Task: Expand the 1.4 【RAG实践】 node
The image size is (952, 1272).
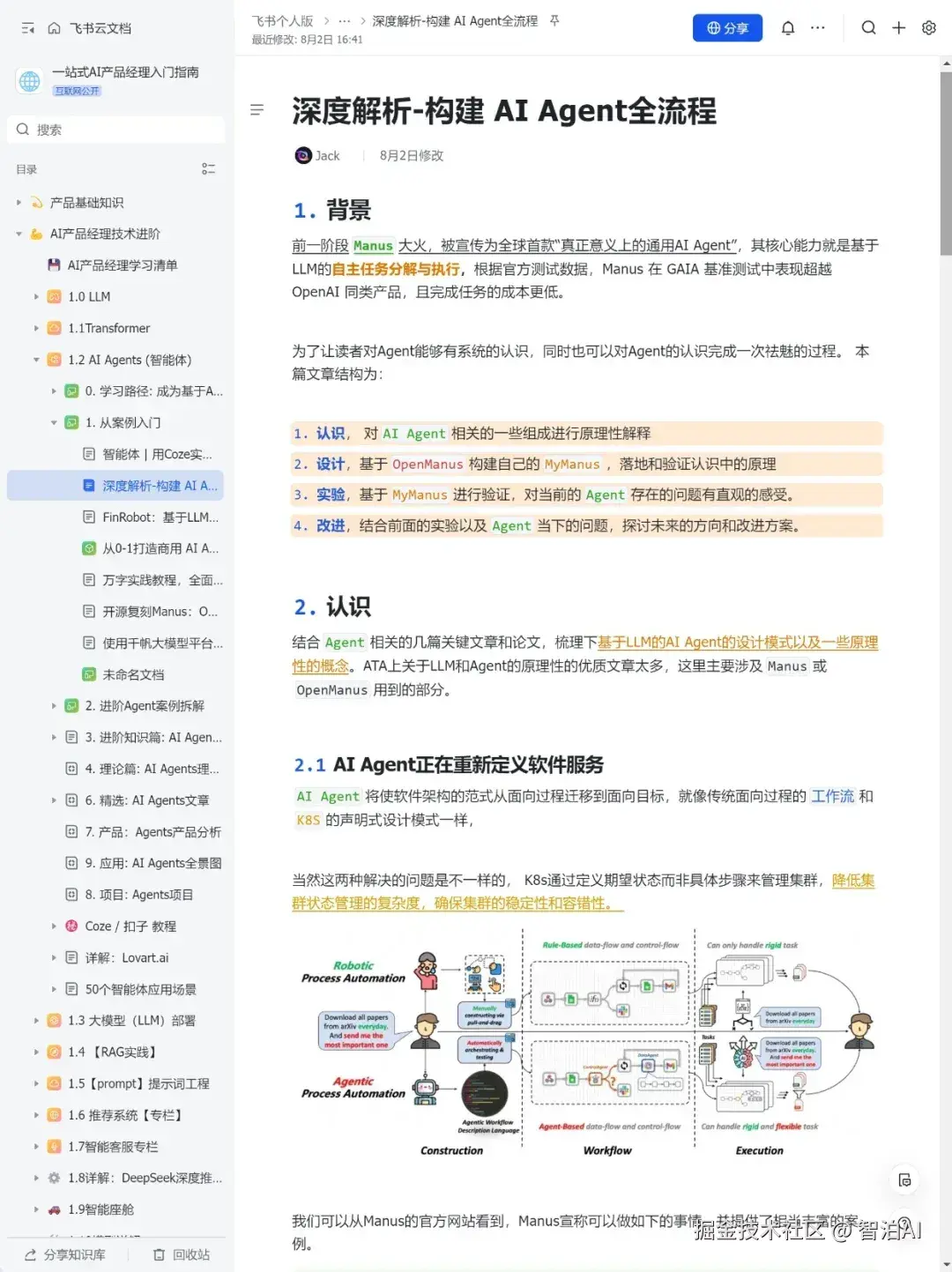Action: [x=36, y=1053]
